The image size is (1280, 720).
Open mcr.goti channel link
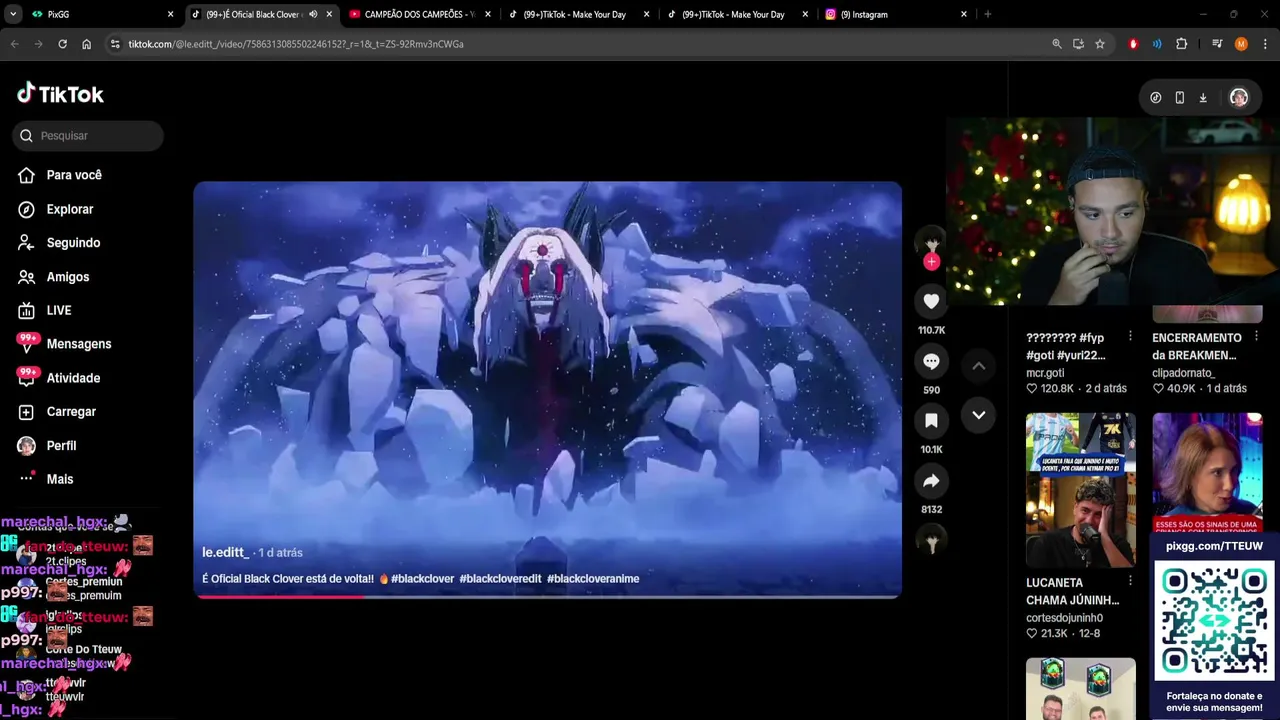point(1045,373)
